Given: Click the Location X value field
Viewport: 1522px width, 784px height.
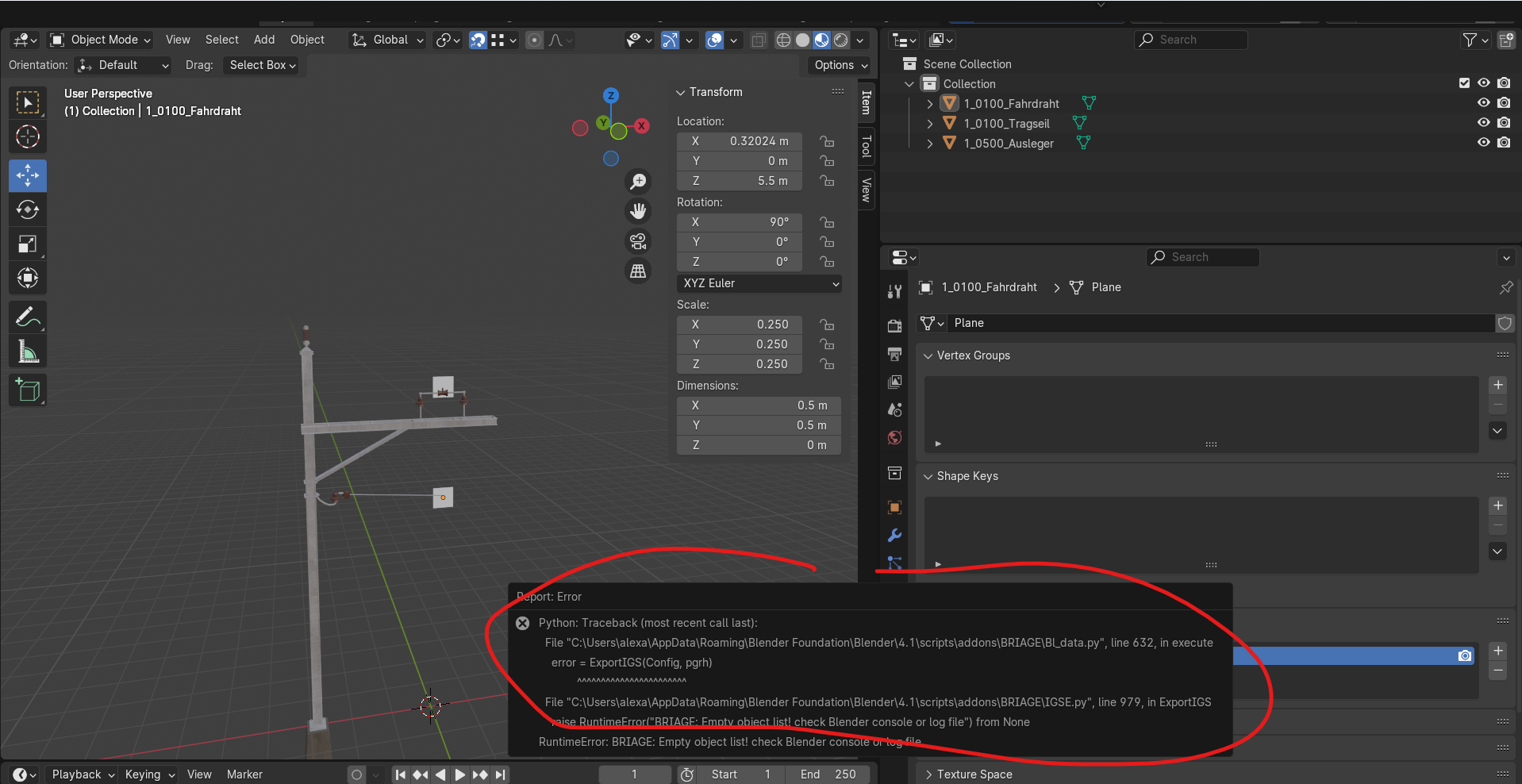Looking at the screenshot, I should [740, 141].
